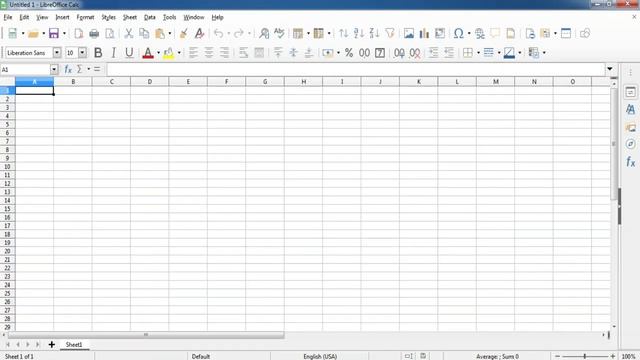
Task: Insert image icon
Action: 409,33
